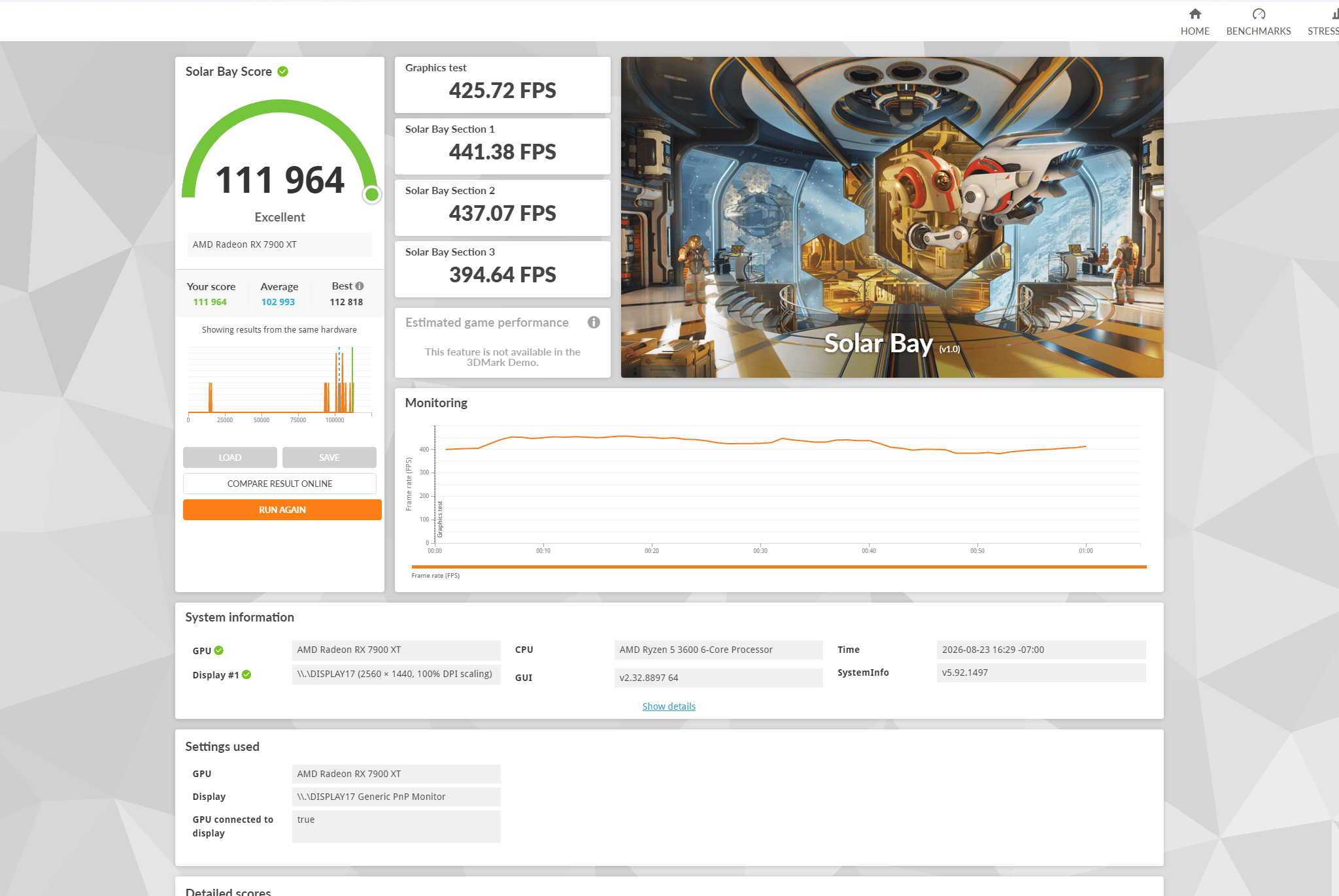This screenshot has height=896, width=1339.
Task: Click the 111 964 main score
Action: tap(280, 180)
